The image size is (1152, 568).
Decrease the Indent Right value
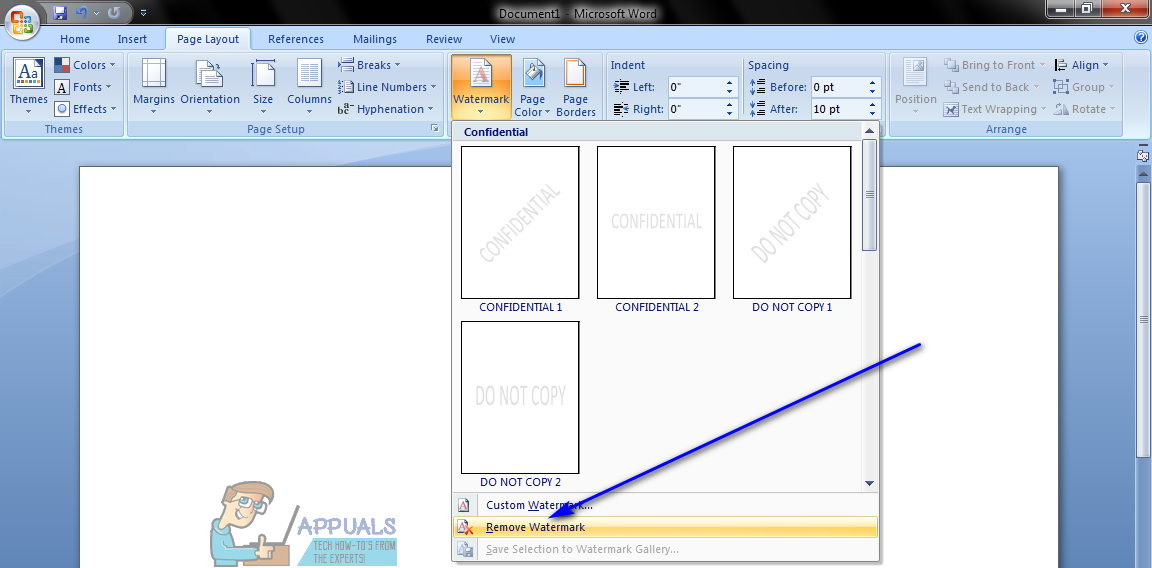click(x=730, y=114)
